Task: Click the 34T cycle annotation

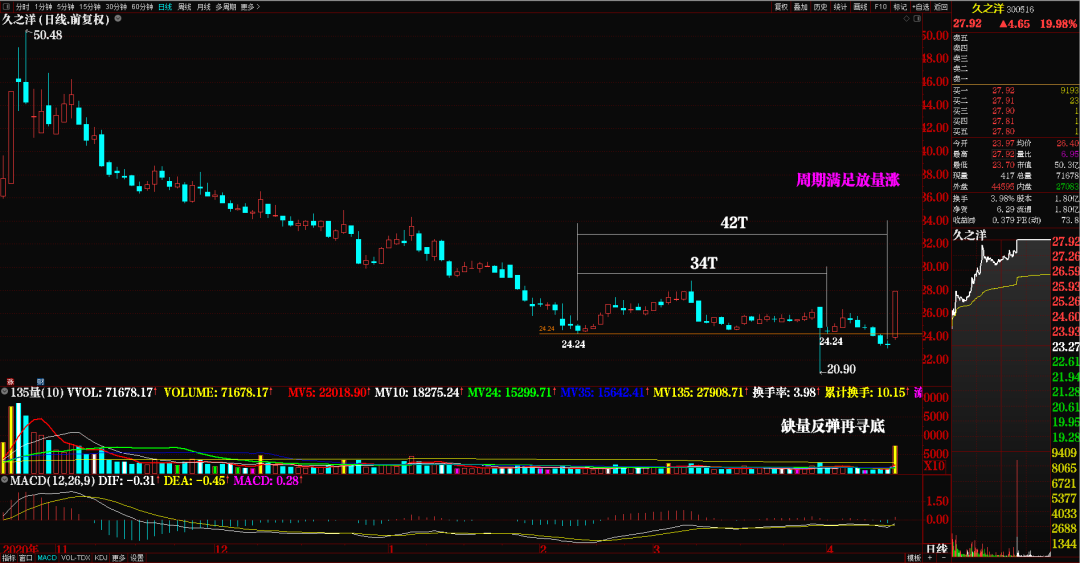Action: (x=703, y=263)
